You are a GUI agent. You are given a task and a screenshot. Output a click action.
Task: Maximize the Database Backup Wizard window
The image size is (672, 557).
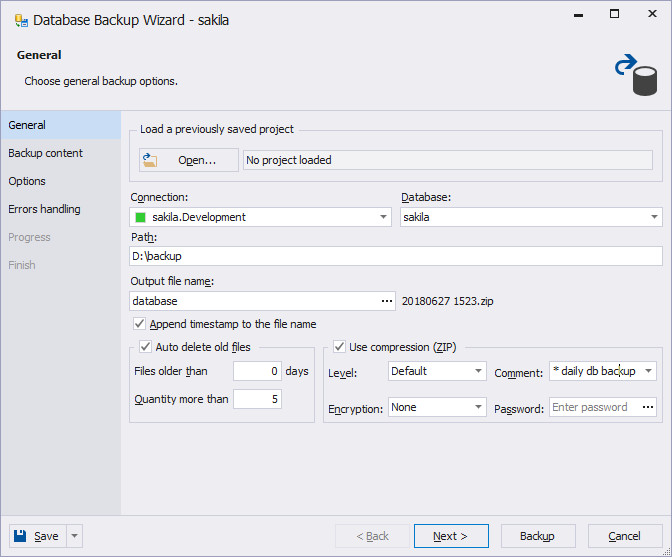click(614, 14)
